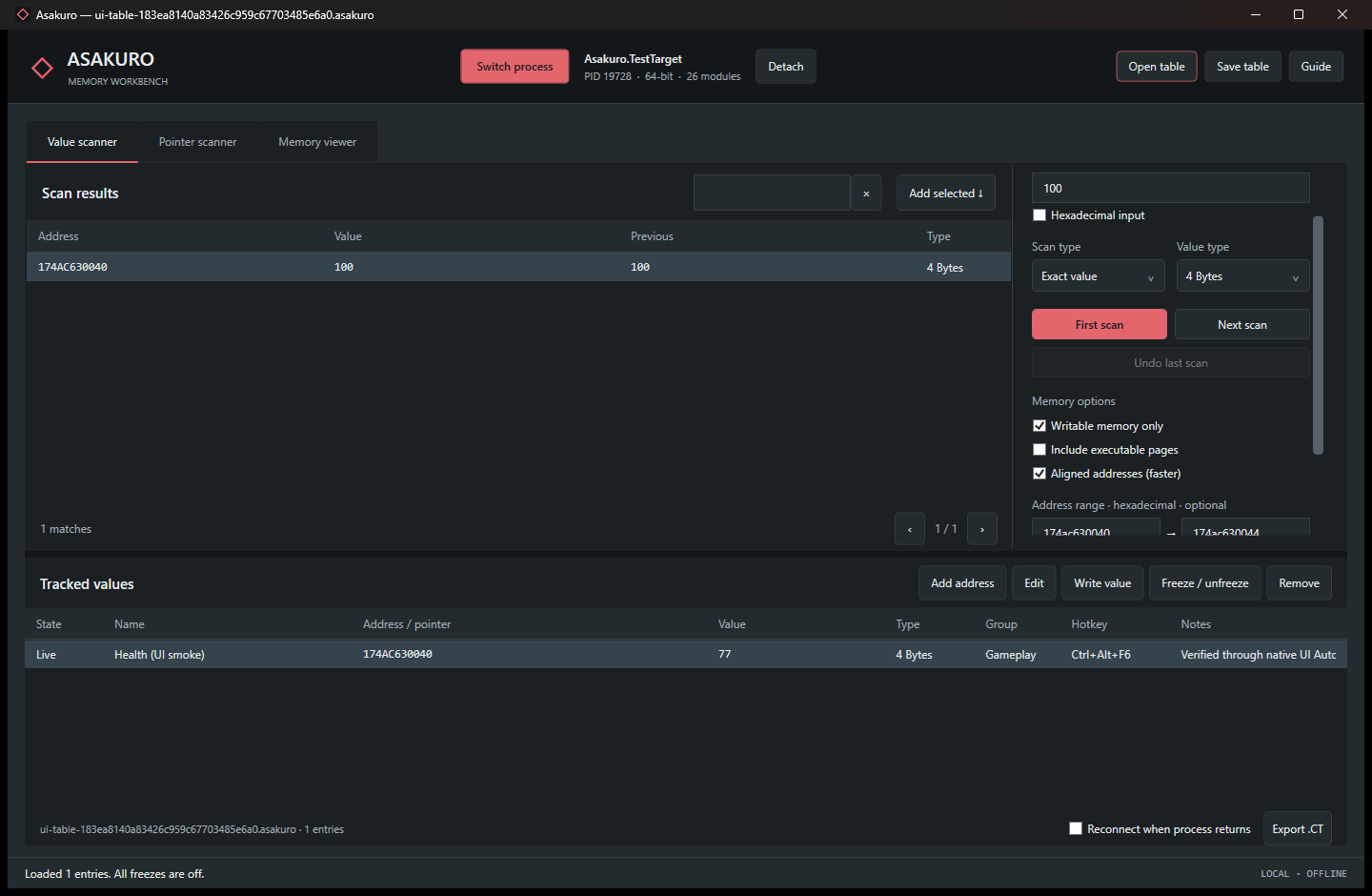The height and width of the screenshot is (896, 1372).
Task: Click the Switch process button
Action: (x=514, y=67)
